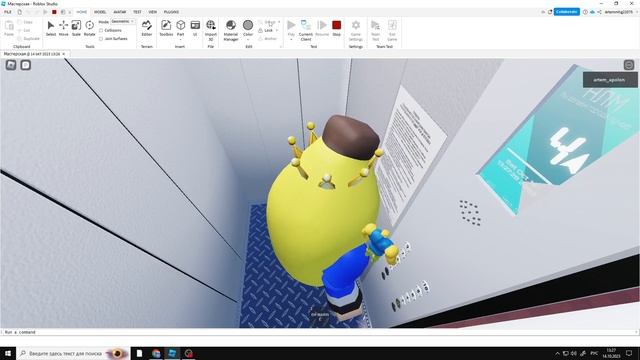Open the notifications center icon
Image resolution: width=640 pixels, height=360 pixels.
[x=629, y=353]
